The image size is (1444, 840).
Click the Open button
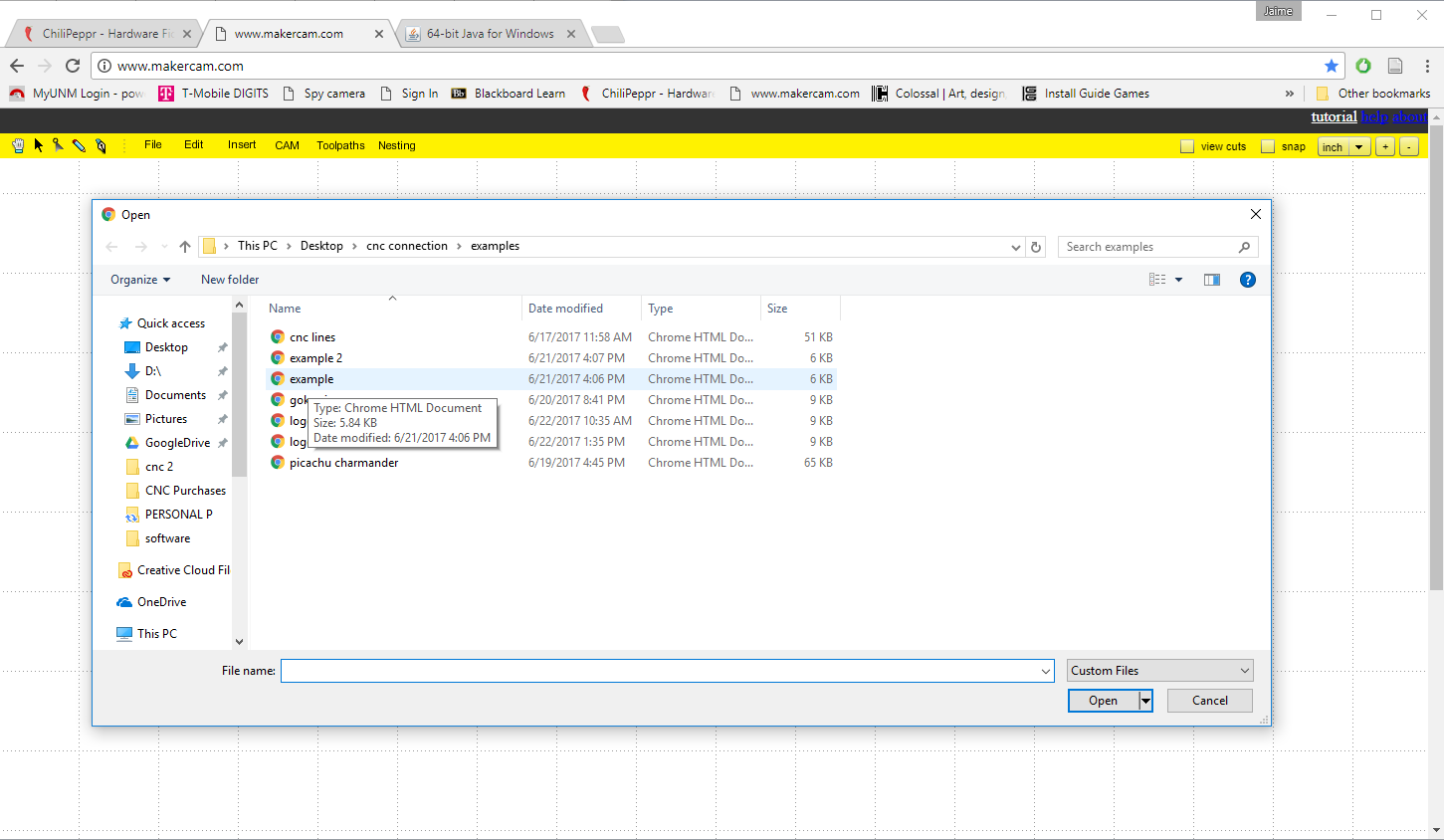(x=1103, y=701)
